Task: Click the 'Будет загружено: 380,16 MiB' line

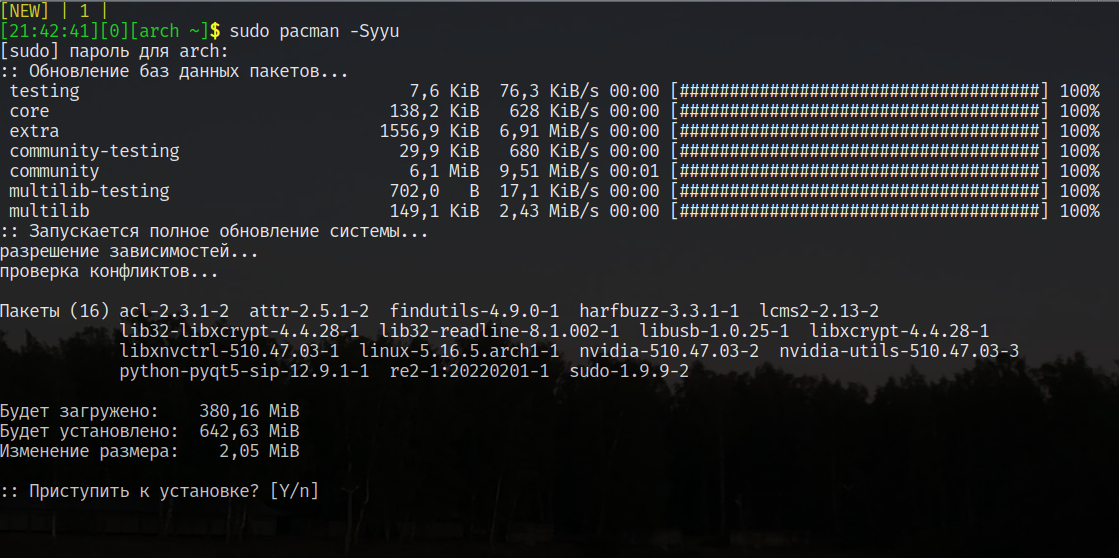Action: coord(150,412)
